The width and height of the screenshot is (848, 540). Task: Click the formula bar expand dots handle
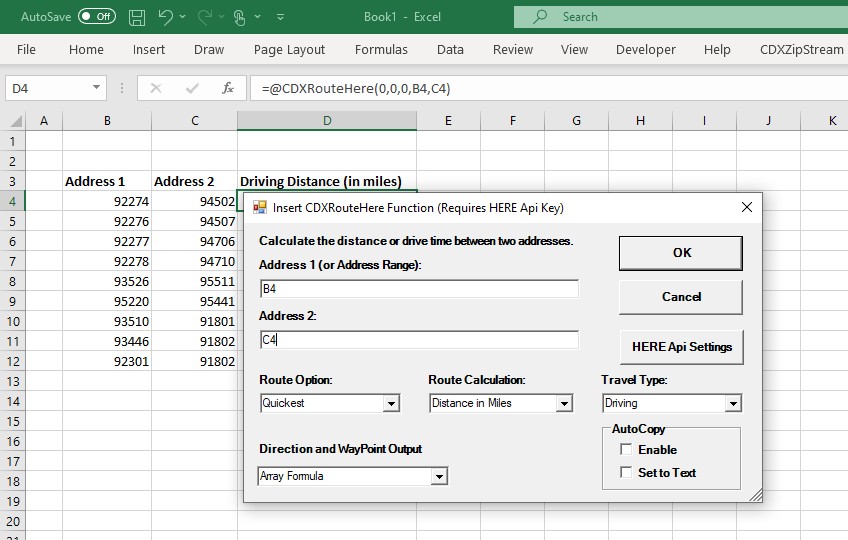122,88
